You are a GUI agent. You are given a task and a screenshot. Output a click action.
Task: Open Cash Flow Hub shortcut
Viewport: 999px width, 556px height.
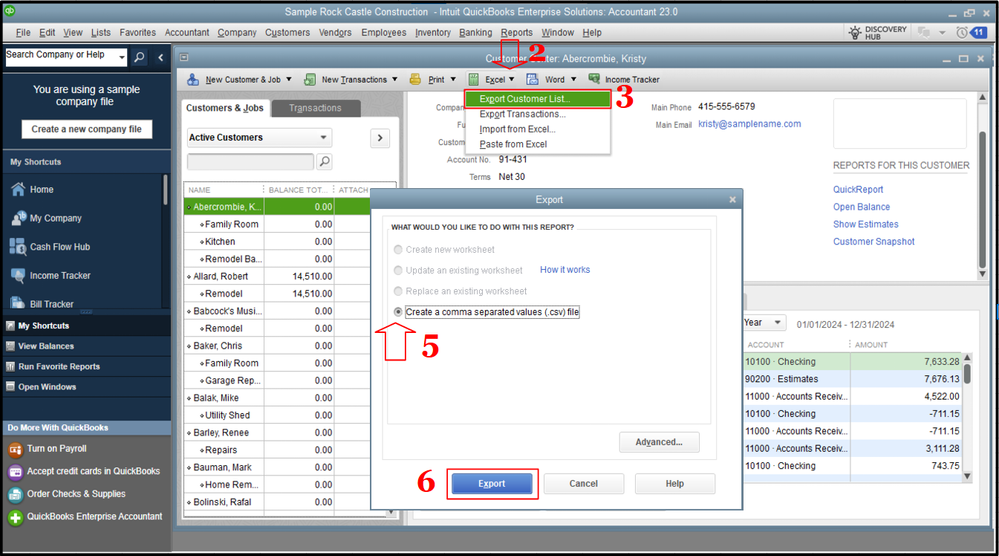coord(60,247)
